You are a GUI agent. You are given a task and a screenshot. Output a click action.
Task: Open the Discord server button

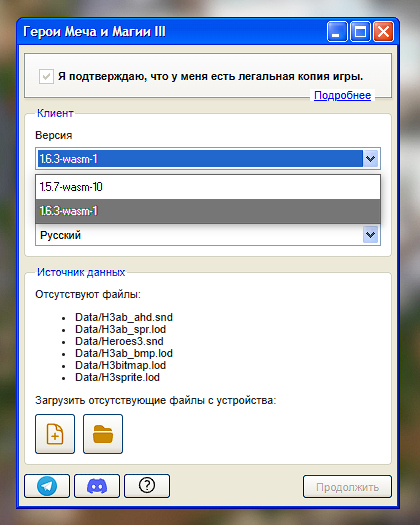97,486
